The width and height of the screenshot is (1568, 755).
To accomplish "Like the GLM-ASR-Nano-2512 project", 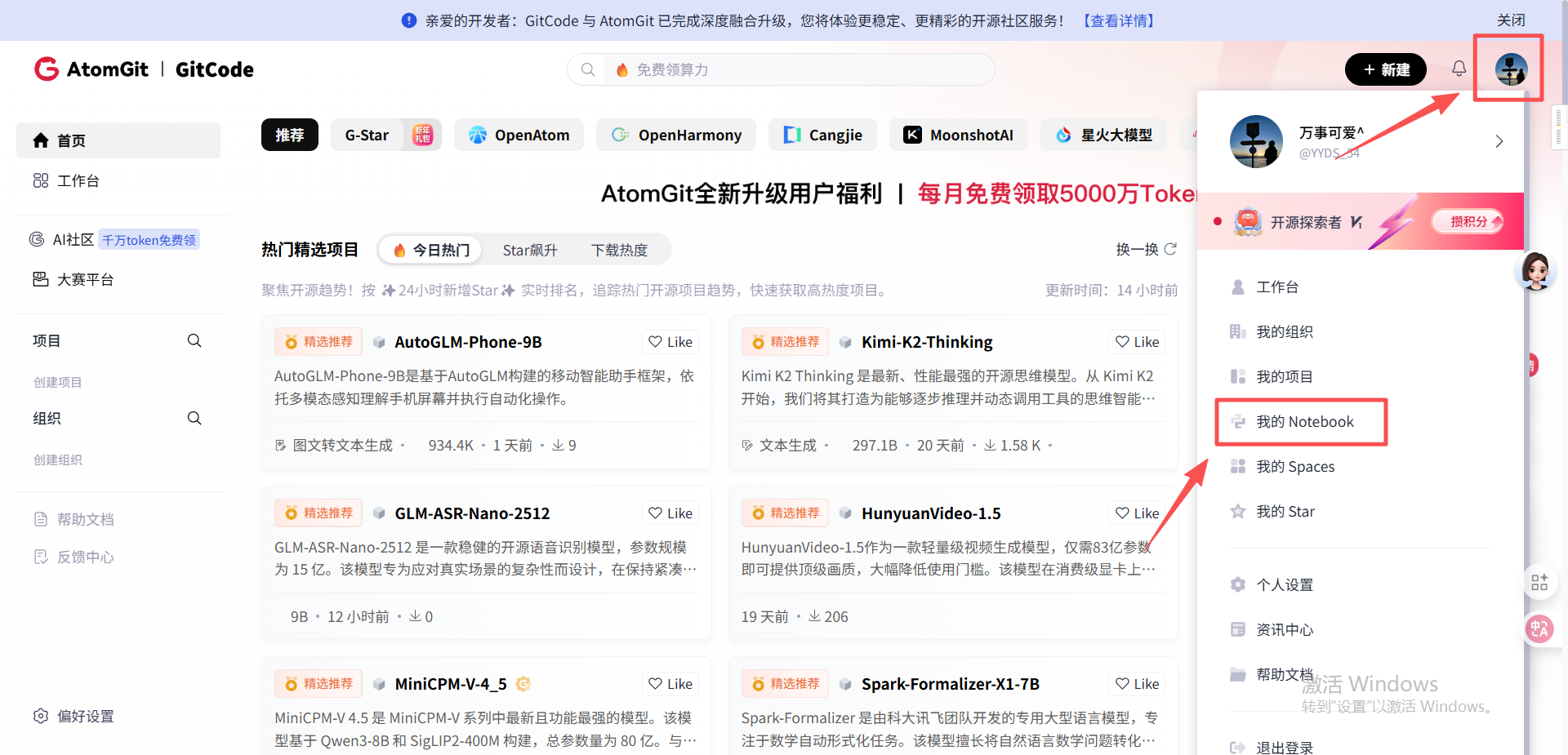I will (x=670, y=513).
